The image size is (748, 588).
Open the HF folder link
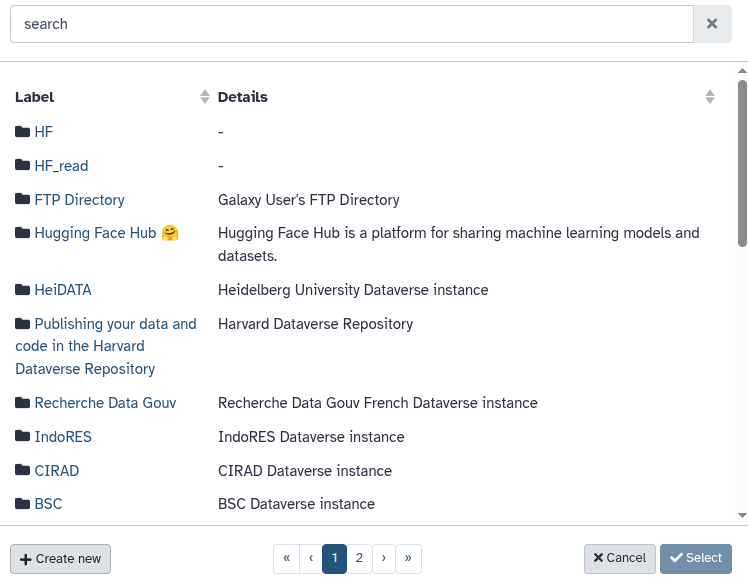pyautogui.click(x=43, y=132)
